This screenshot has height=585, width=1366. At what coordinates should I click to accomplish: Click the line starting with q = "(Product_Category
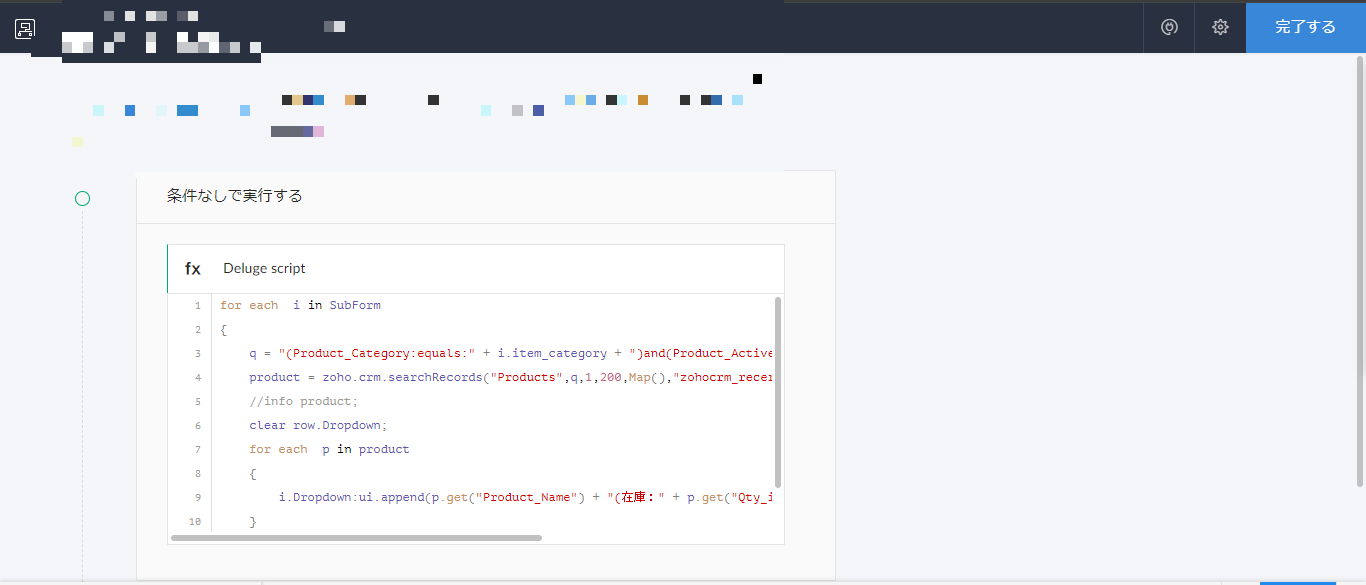point(513,353)
